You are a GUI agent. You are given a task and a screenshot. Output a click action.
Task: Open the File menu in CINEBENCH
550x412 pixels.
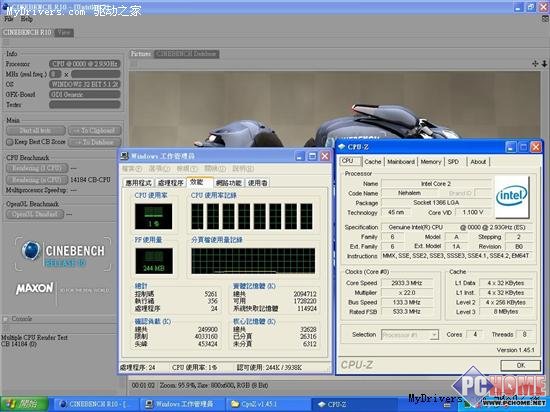click(8, 19)
